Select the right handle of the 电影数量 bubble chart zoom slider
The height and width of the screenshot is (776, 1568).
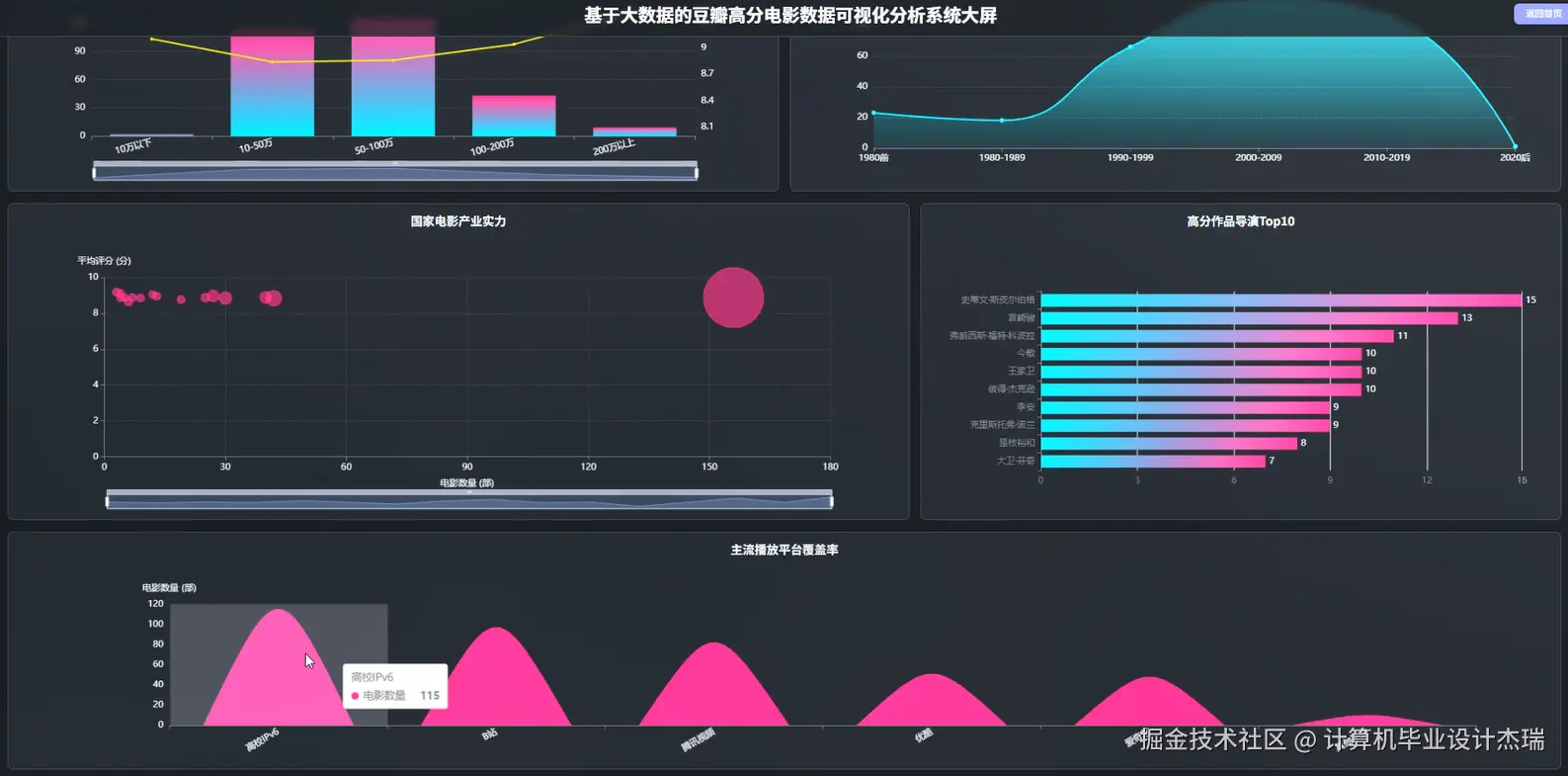(832, 501)
